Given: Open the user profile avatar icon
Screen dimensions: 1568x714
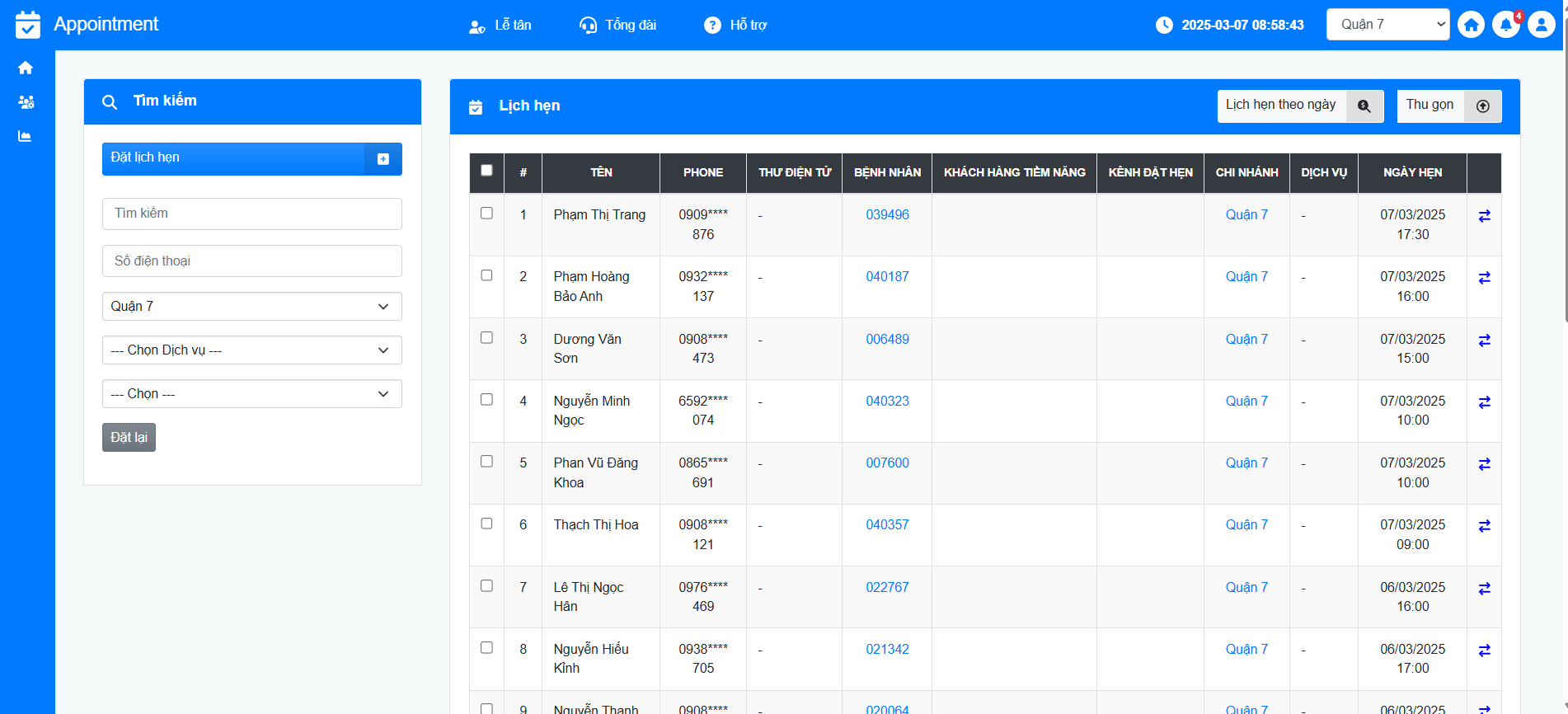Looking at the screenshot, I should tap(1541, 25).
